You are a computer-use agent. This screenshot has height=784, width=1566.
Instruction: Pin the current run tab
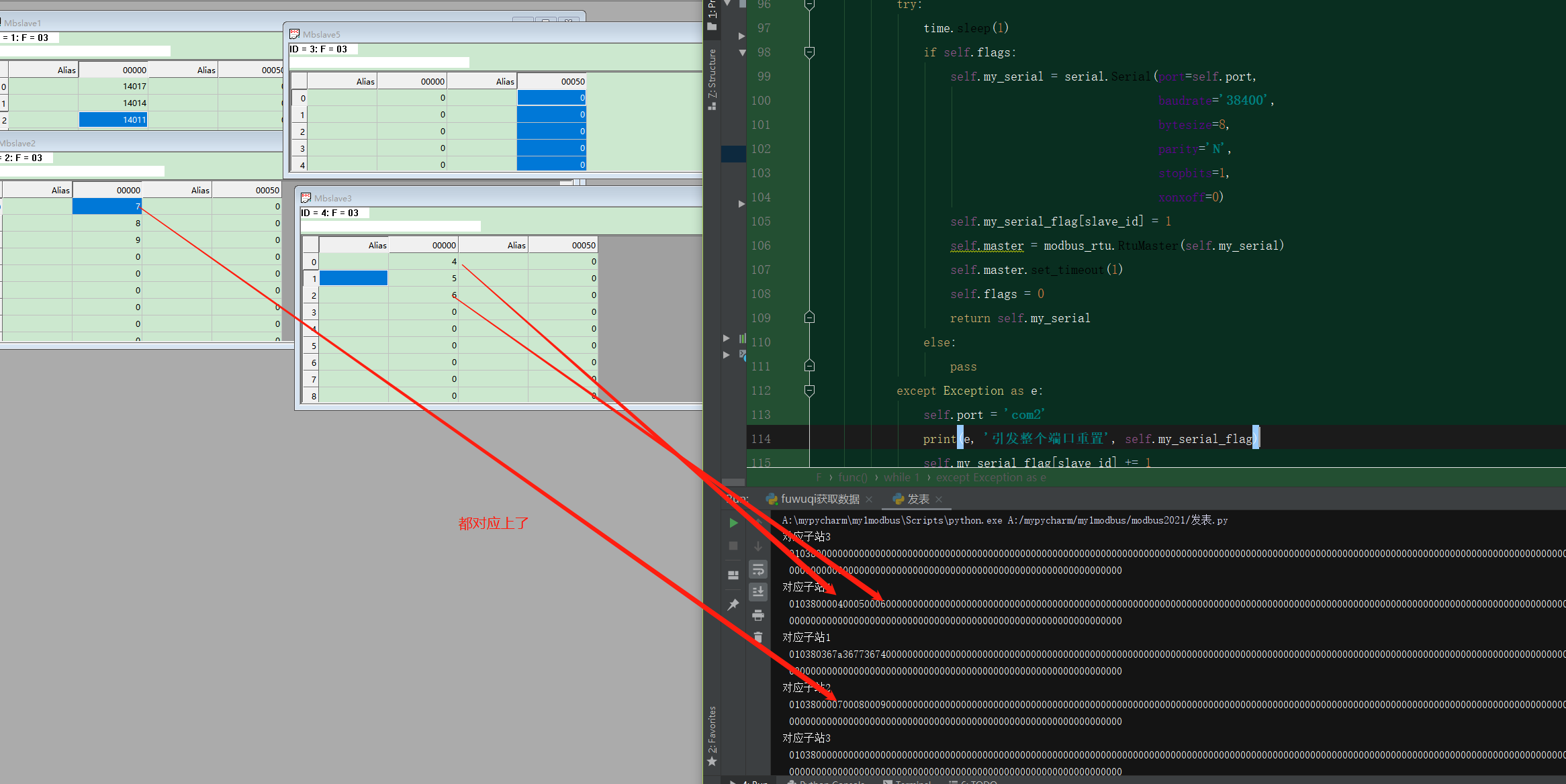tap(733, 604)
